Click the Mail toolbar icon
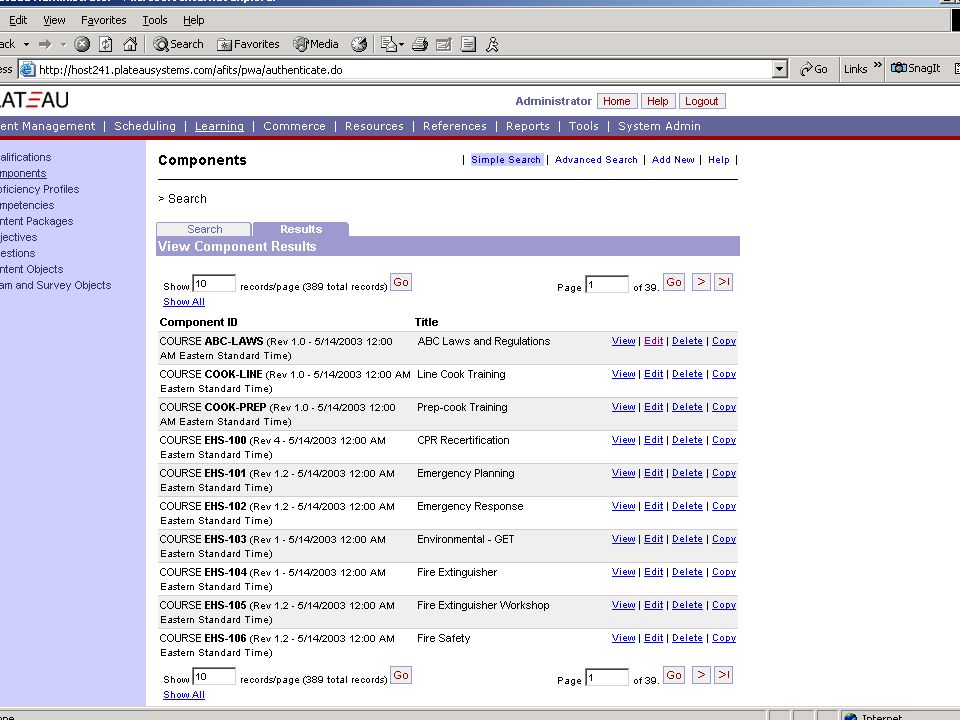 [x=388, y=44]
